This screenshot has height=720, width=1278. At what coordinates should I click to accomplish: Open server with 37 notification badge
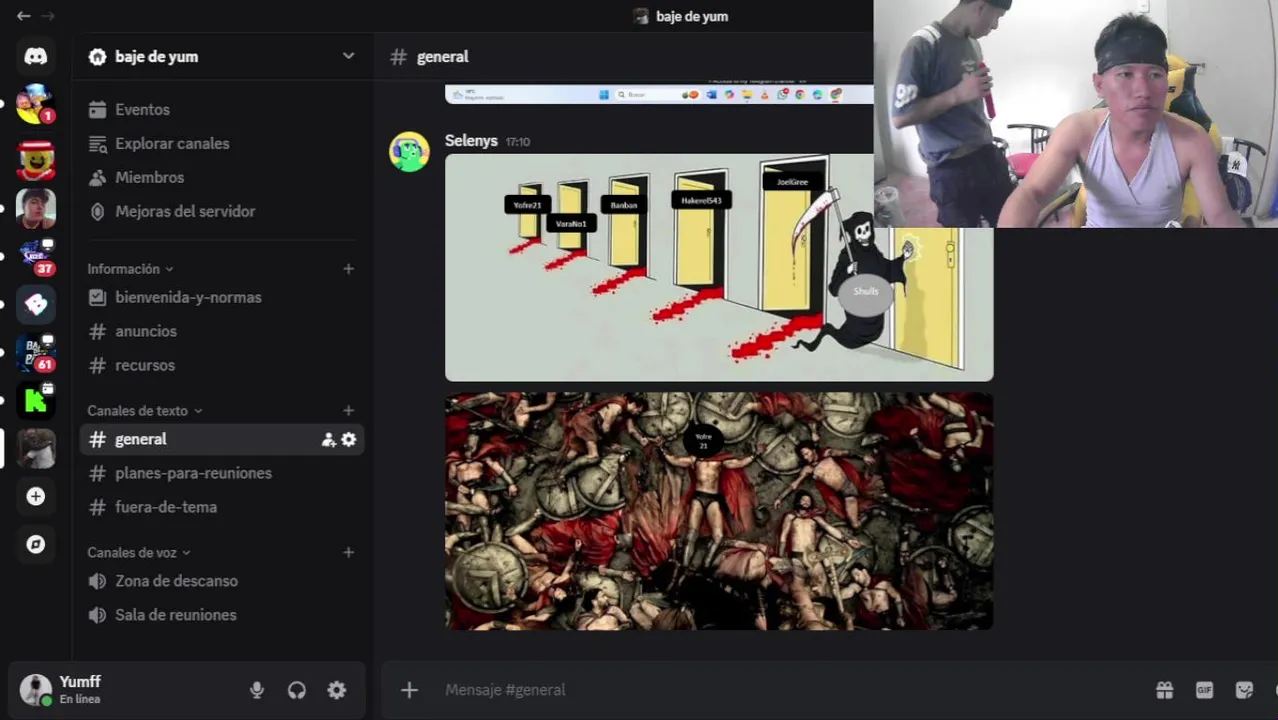(x=36, y=256)
